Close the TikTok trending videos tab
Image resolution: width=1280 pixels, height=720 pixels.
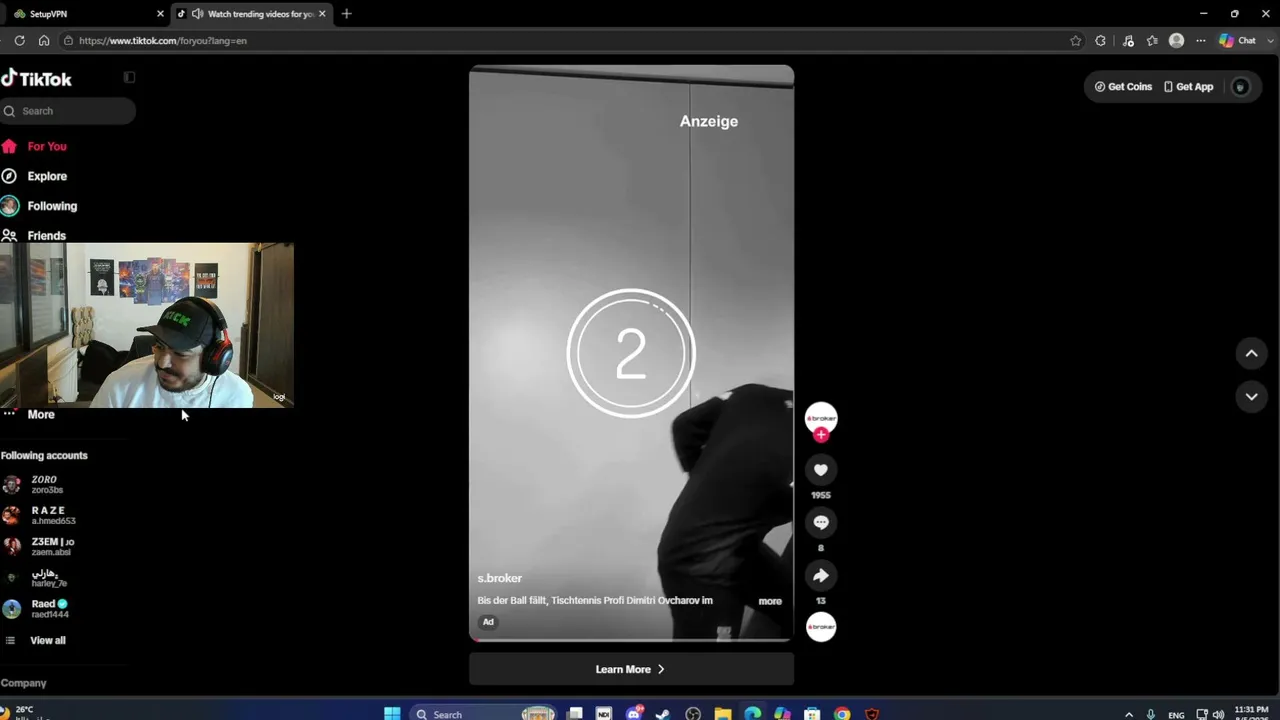(322, 14)
